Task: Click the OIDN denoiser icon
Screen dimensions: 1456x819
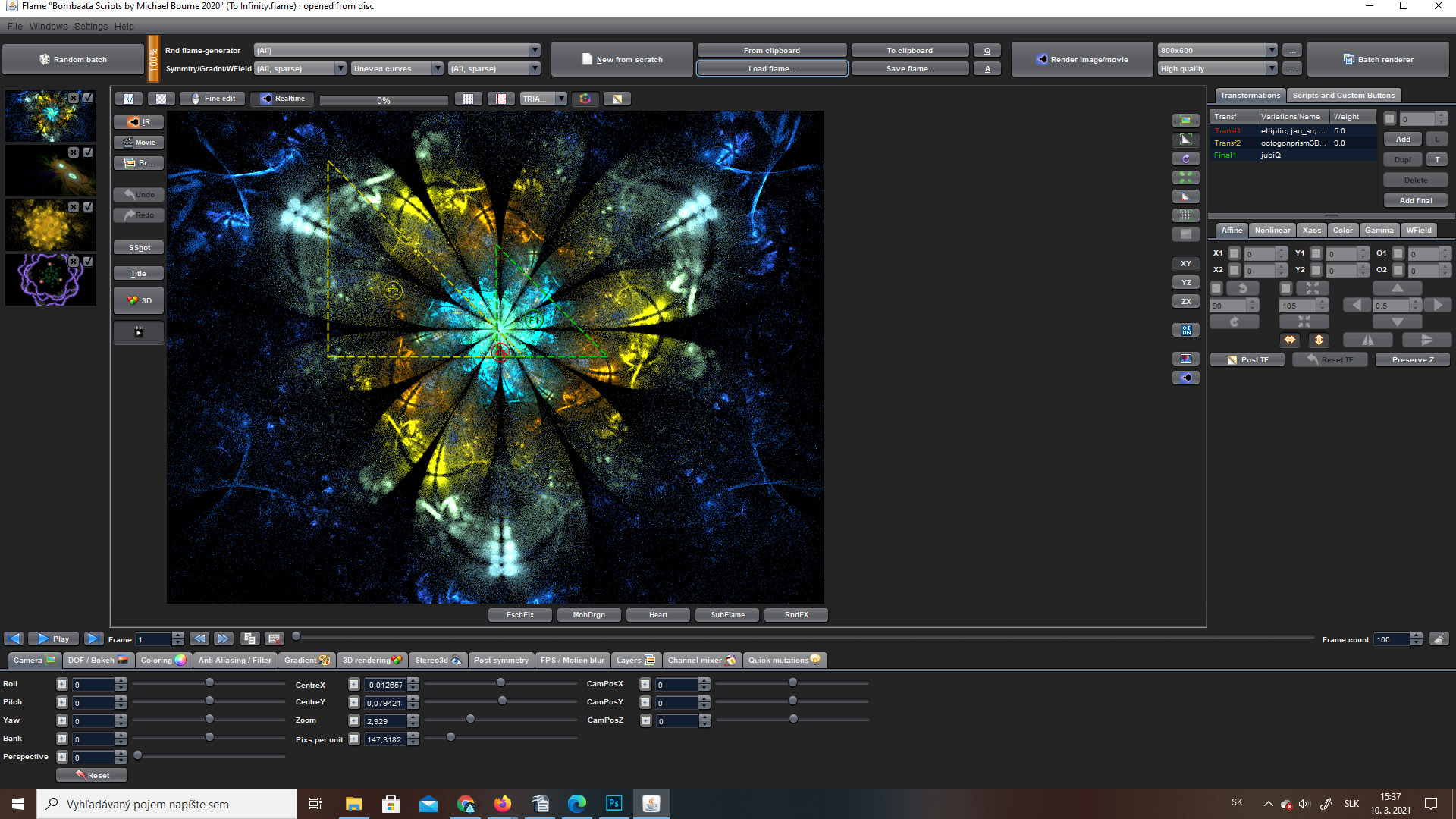Action: tap(1186, 331)
